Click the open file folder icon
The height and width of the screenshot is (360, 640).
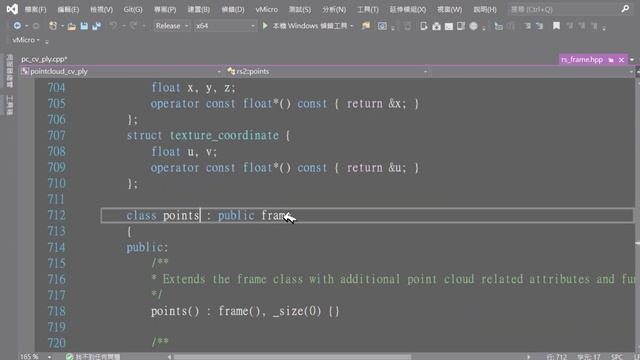point(71,26)
